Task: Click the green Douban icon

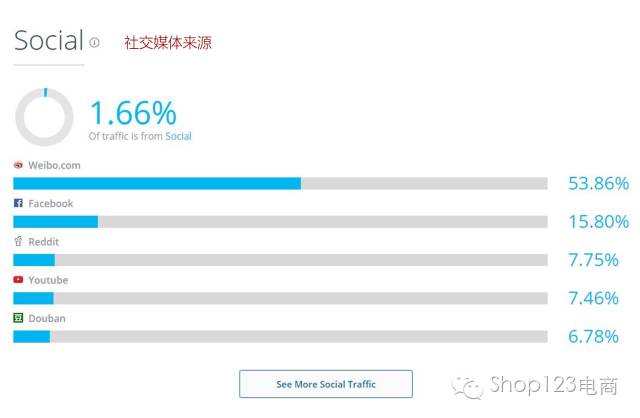Action: coord(18,318)
